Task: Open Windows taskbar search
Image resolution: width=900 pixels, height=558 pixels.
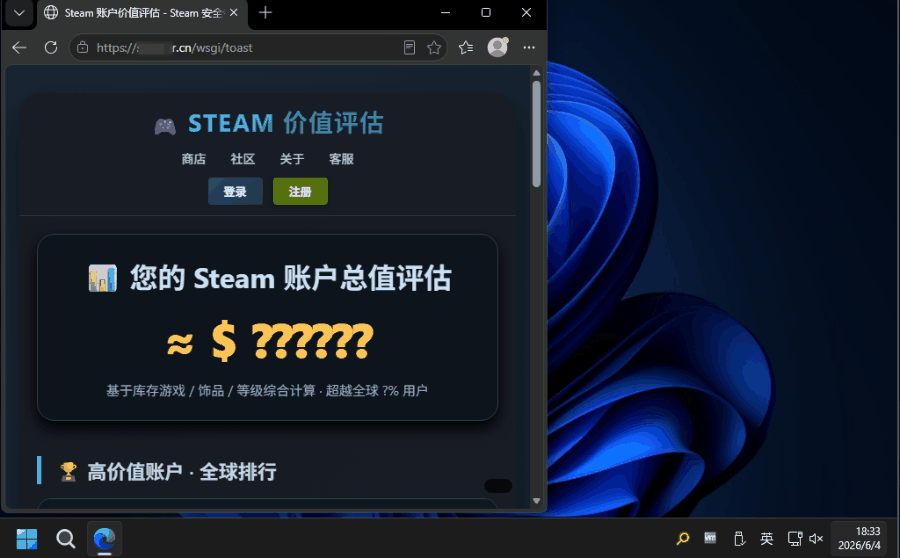Action: (x=65, y=539)
